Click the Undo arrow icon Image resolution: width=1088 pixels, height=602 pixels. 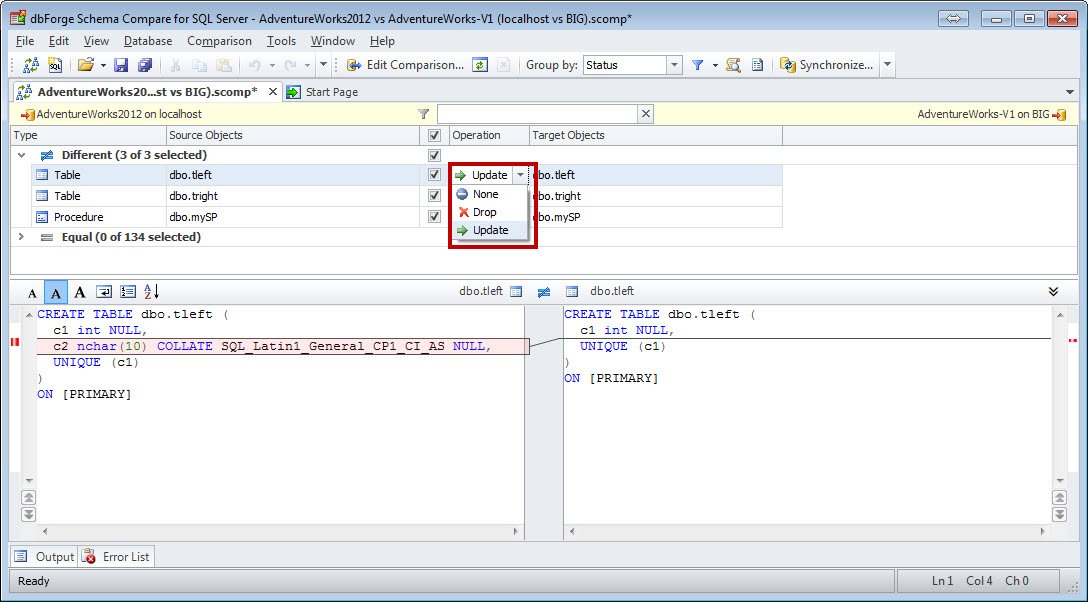click(x=255, y=65)
